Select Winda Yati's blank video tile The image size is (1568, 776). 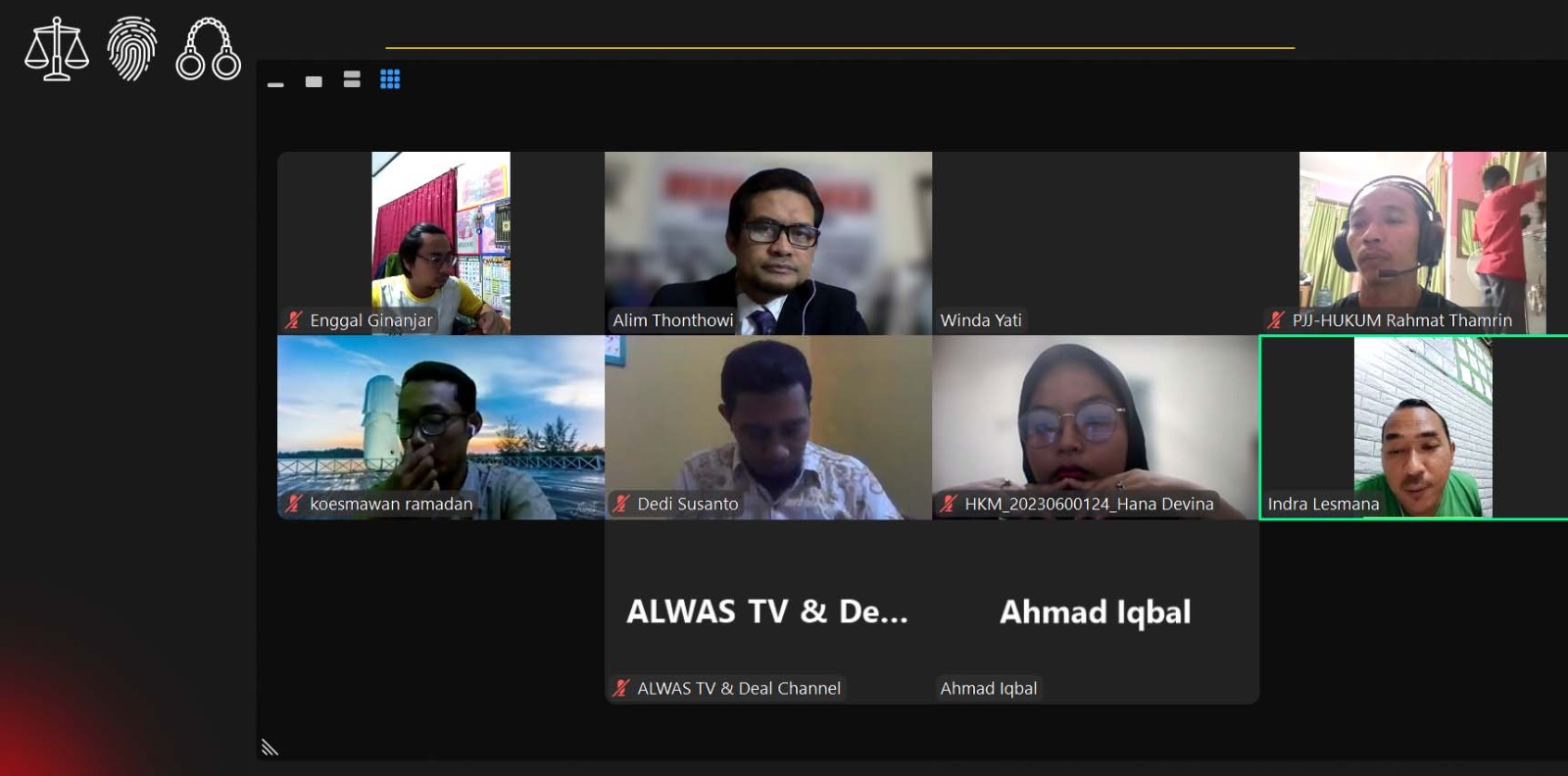tap(1096, 243)
